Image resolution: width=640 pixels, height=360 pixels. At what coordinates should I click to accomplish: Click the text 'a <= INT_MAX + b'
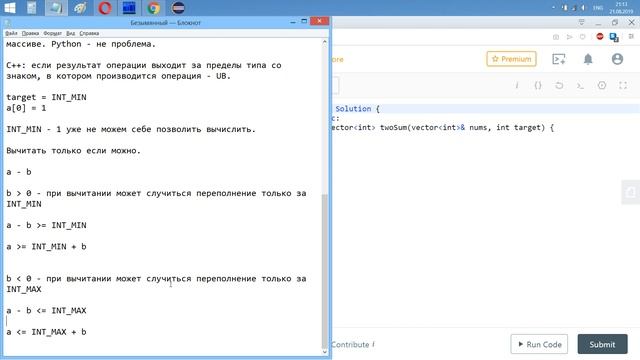46,332
